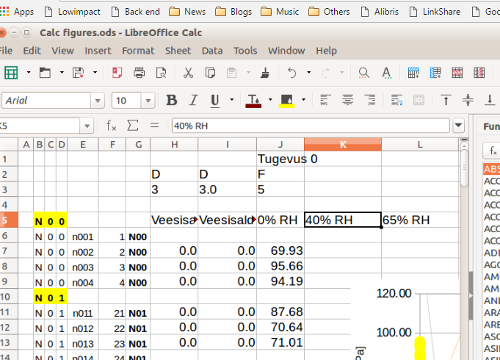Run Spelling check icon
The height and width of the screenshot is (360, 500).
click(x=386, y=72)
